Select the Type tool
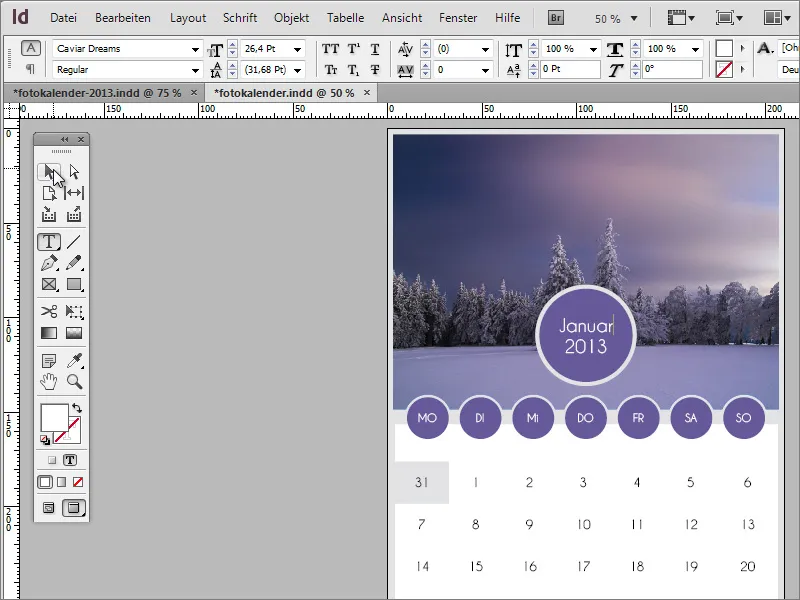Screen dimensions: 800x600 [x=49, y=242]
